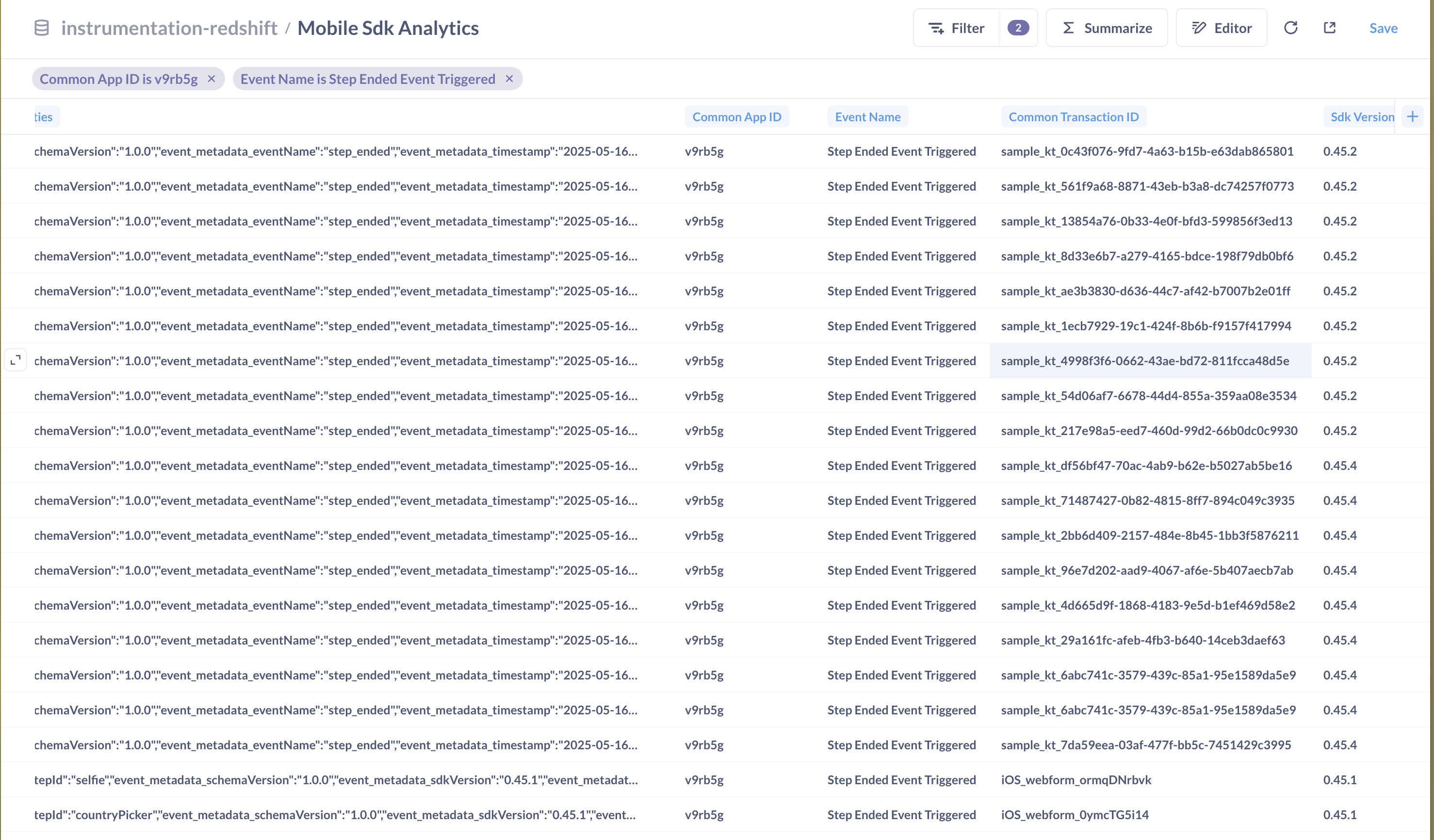This screenshot has width=1434, height=840.
Task: Click the truncated ties column header
Action: 42,116
